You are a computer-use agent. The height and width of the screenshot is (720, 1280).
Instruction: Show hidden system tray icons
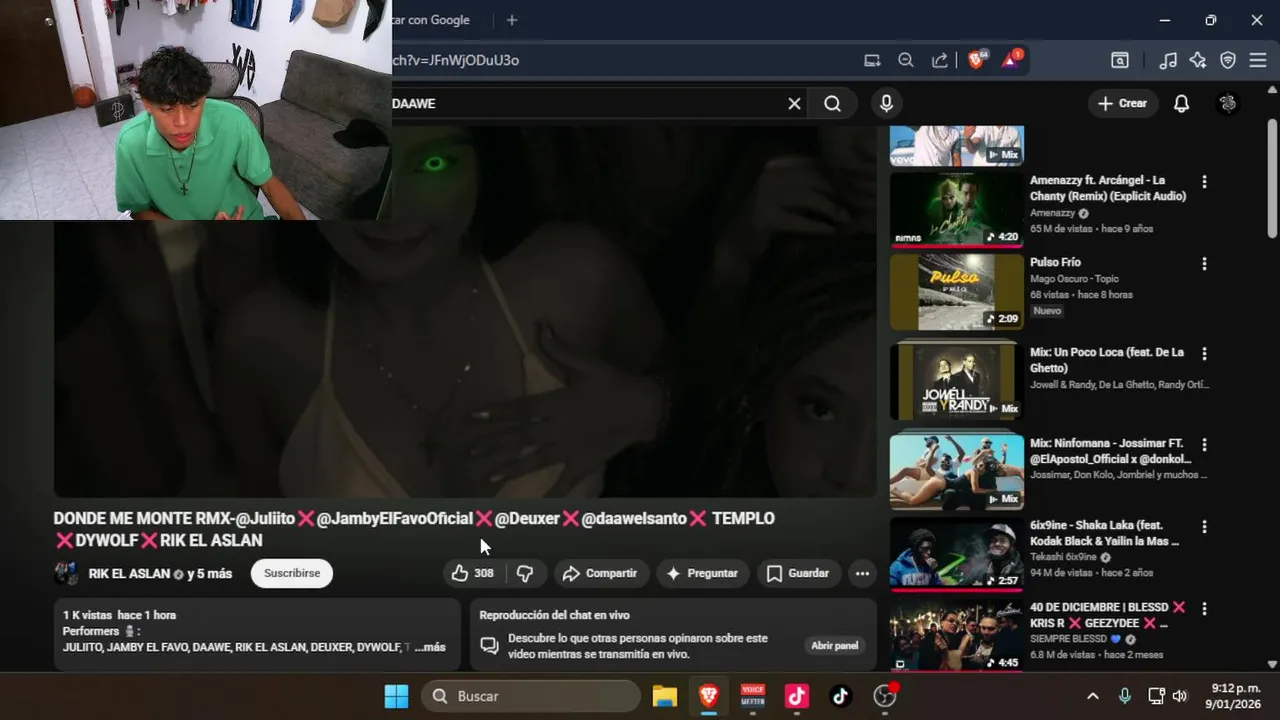tap(1092, 696)
